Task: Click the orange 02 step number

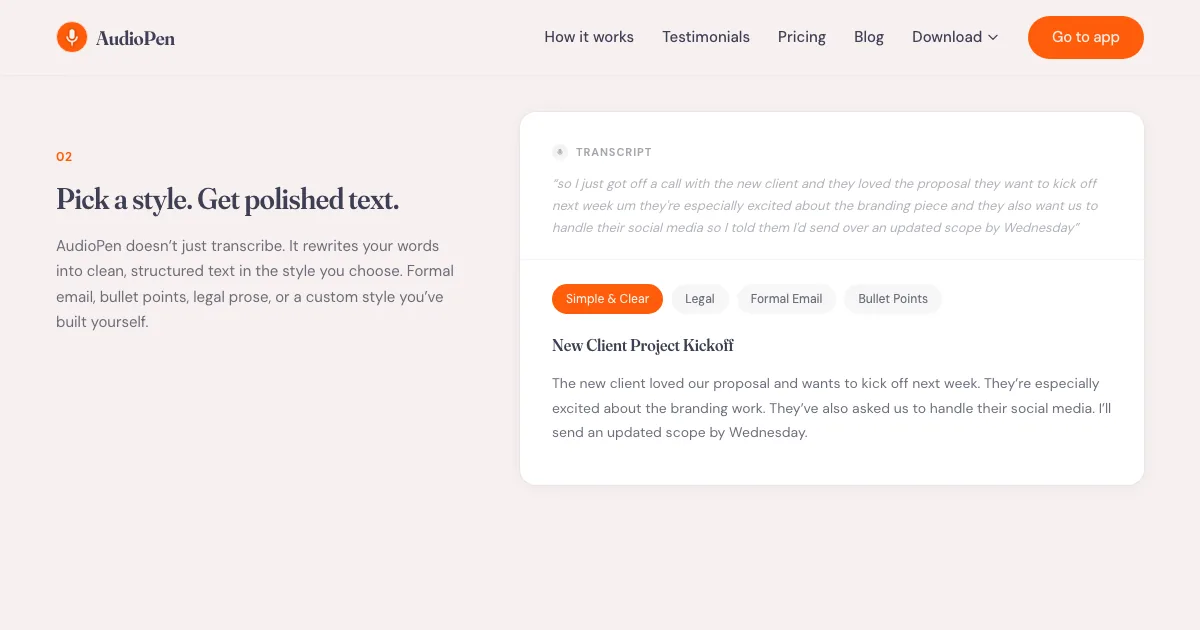Action: (x=64, y=157)
